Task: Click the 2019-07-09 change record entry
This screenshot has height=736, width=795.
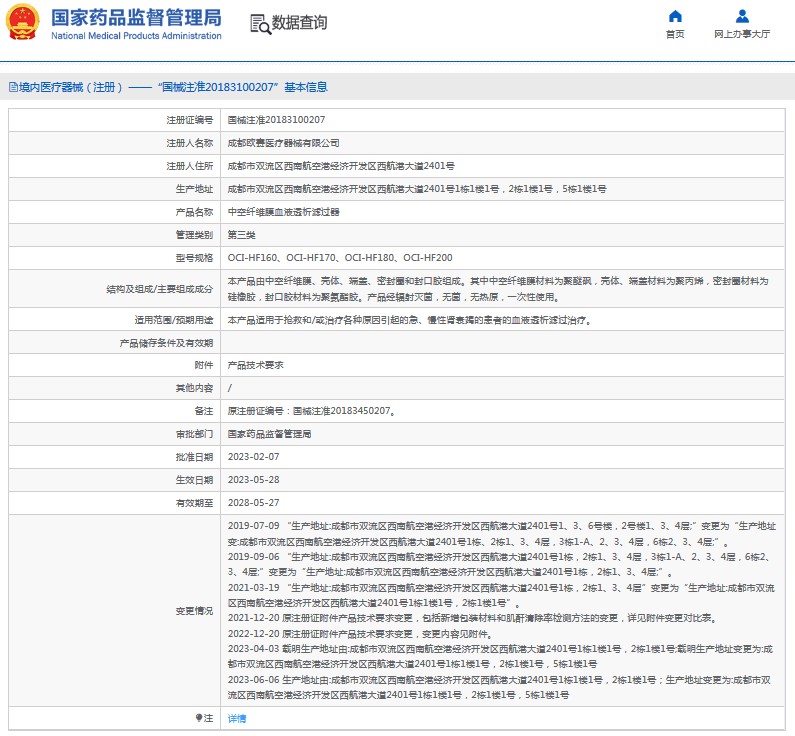Action: click(501, 534)
